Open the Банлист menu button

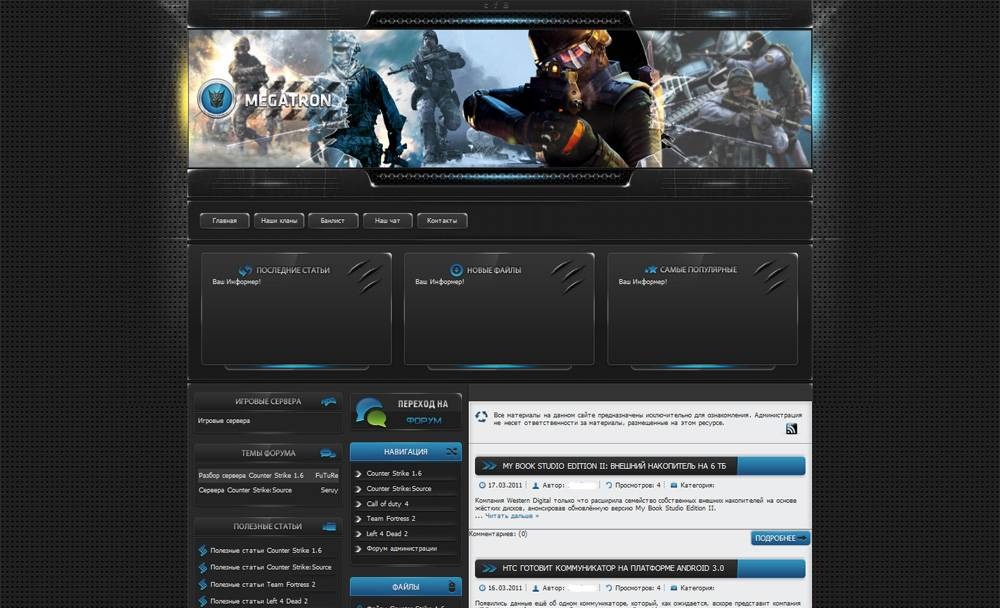click(x=332, y=221)
